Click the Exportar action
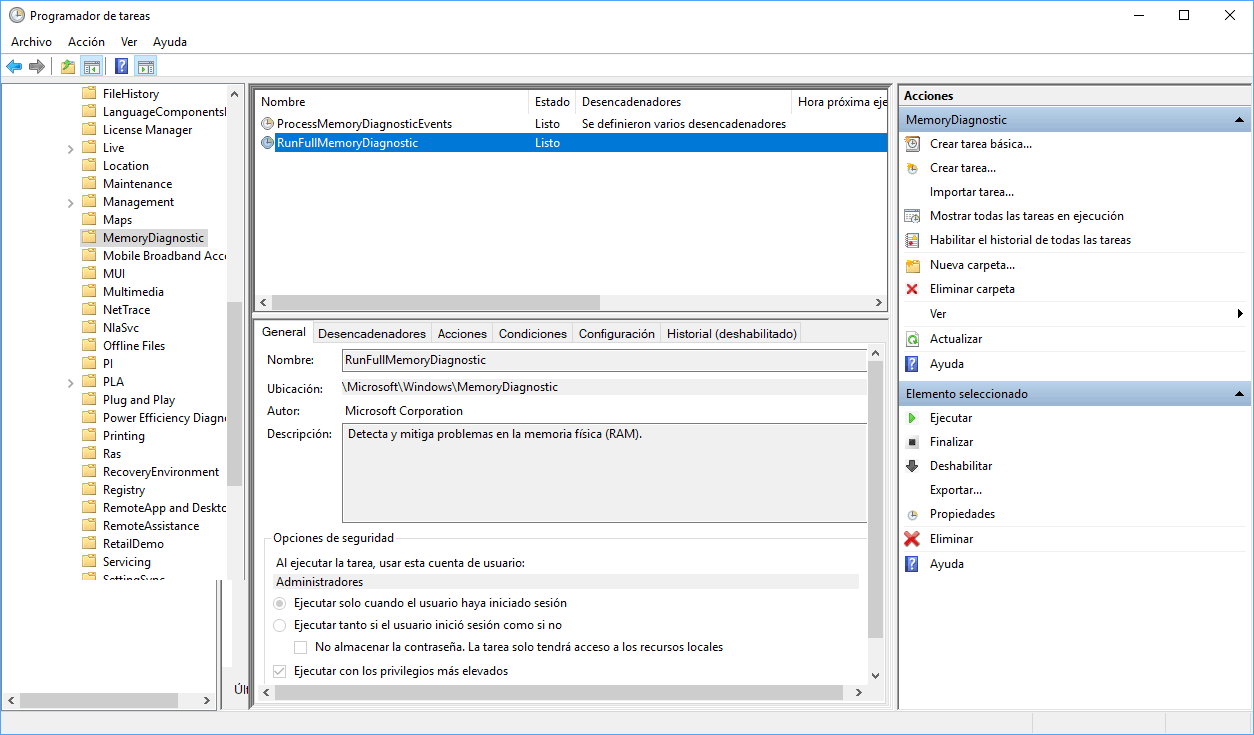This screenshot has height=735, width=1254. pos(956,490)
